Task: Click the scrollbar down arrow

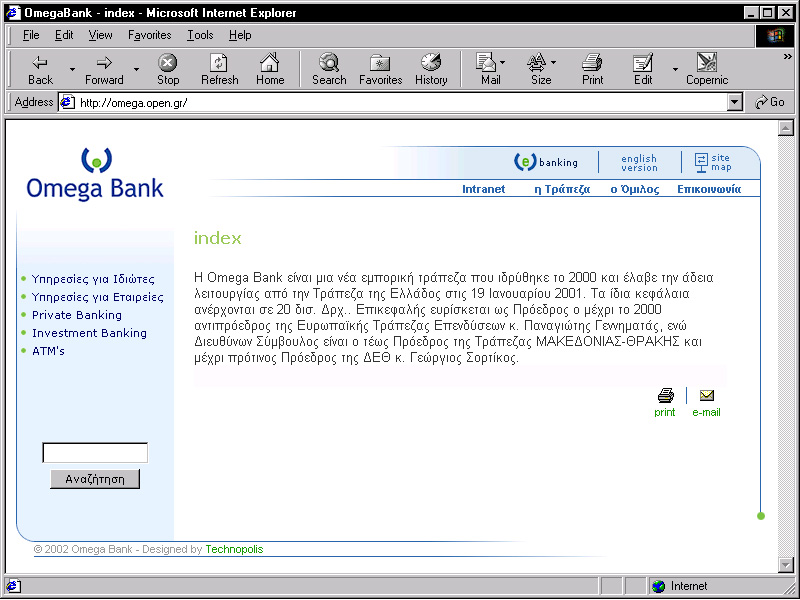Action: click(786, 564)
